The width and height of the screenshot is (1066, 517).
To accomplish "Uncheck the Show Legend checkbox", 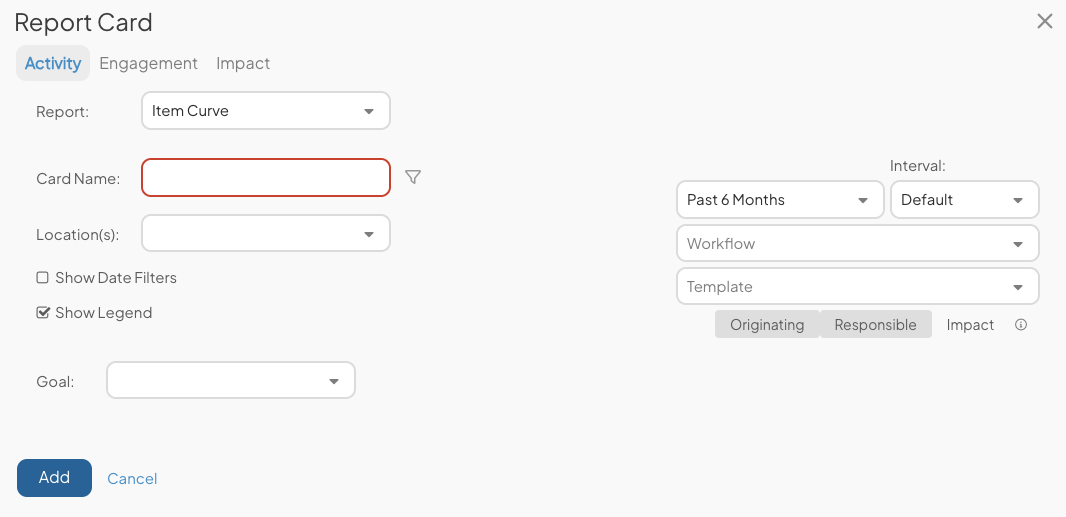I will pos(43,313).
